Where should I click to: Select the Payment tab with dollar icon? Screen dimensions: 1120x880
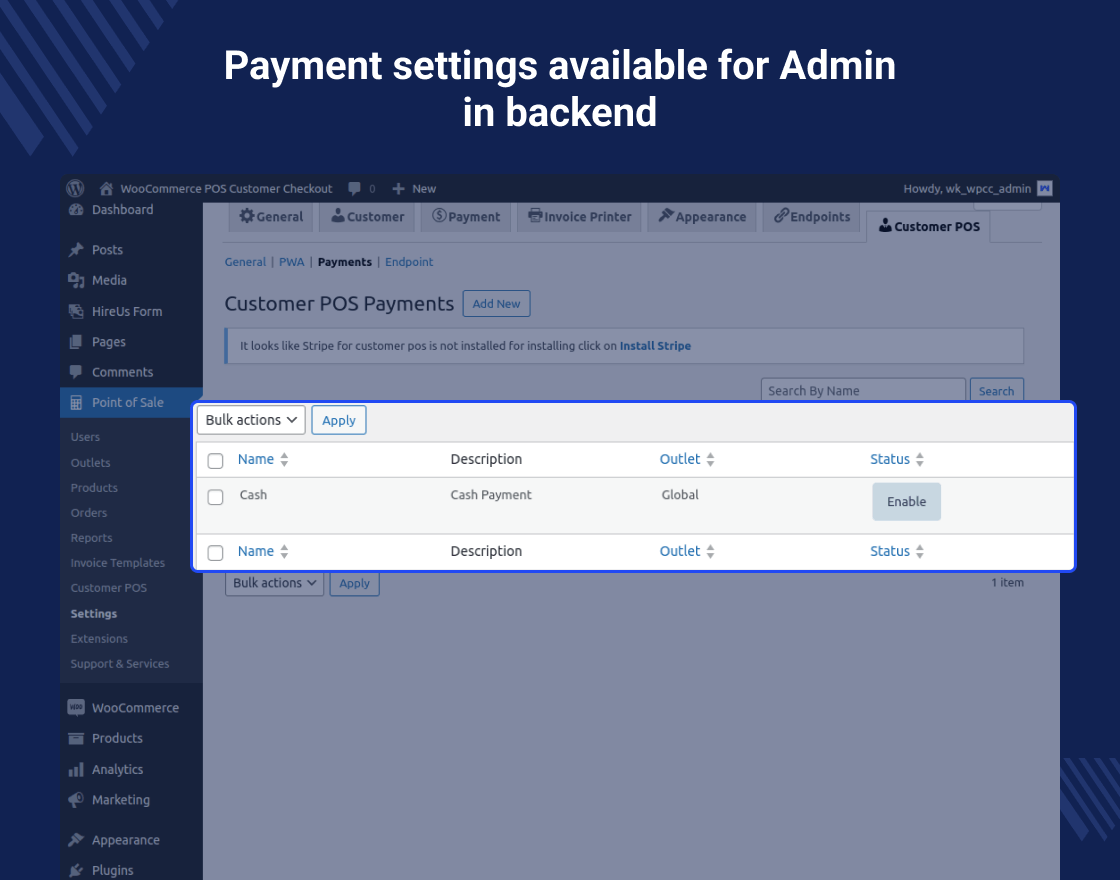pyautogui.click(x=465, y=216)
